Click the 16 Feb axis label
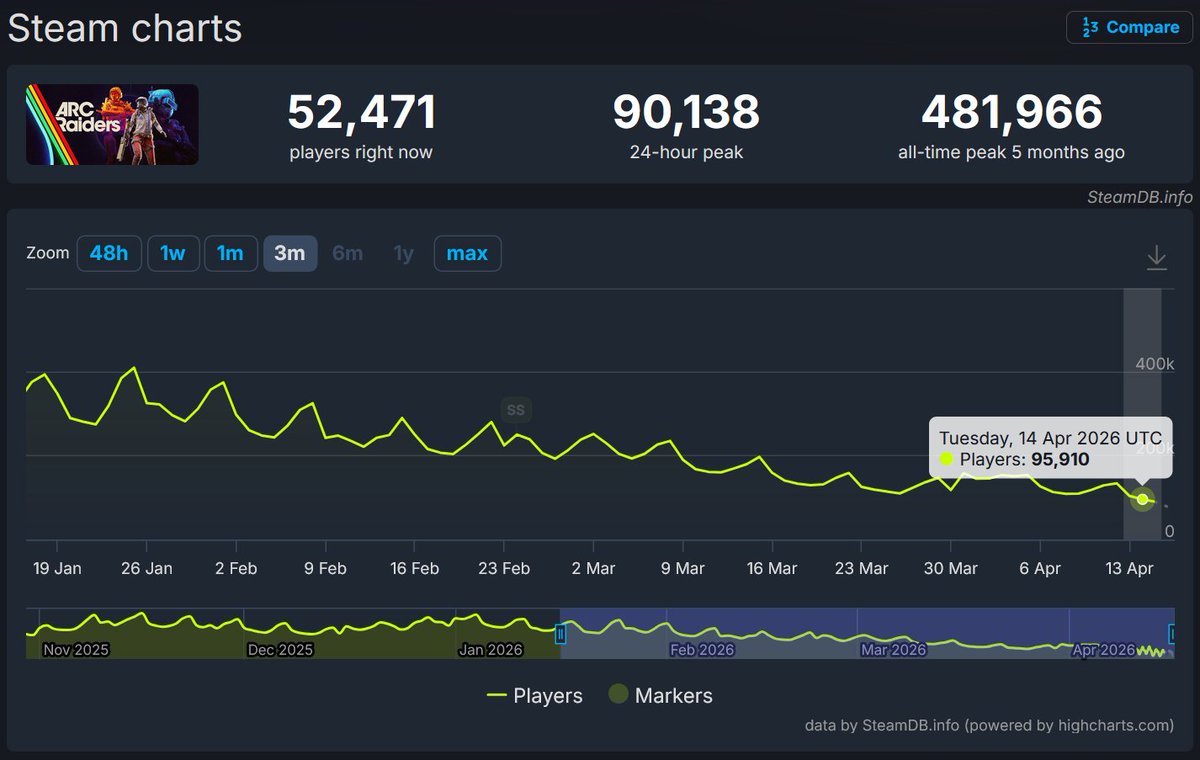Viewport: 1200px width, 760px height. click(414, 568)
